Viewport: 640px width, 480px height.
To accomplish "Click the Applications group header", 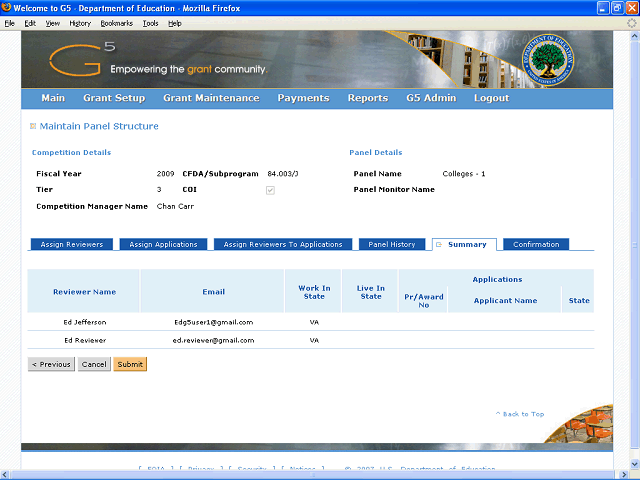I will (498, 280).
